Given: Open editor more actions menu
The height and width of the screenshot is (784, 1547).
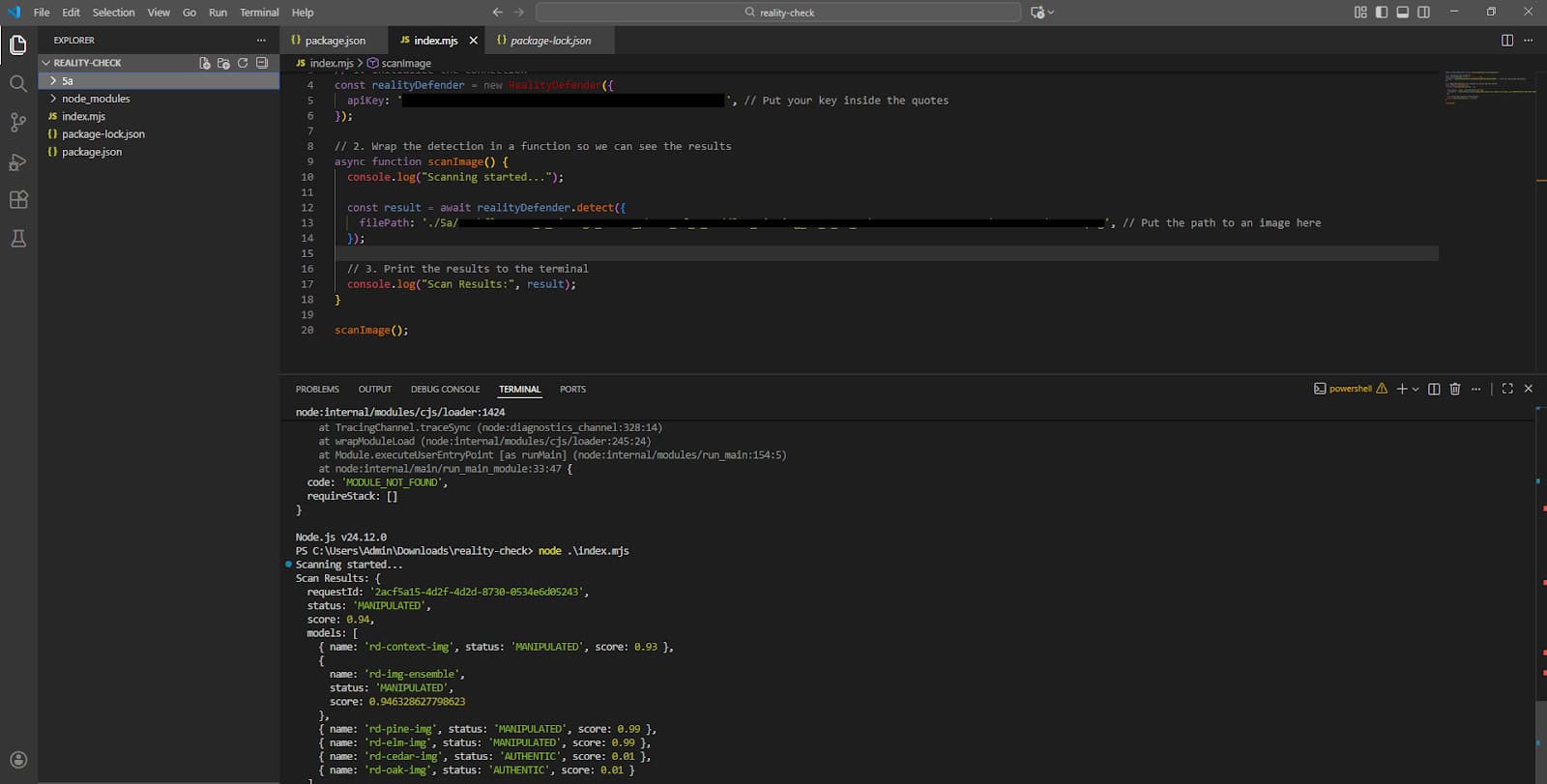Looking at the screenshot, I should [x=1529, y=41].
